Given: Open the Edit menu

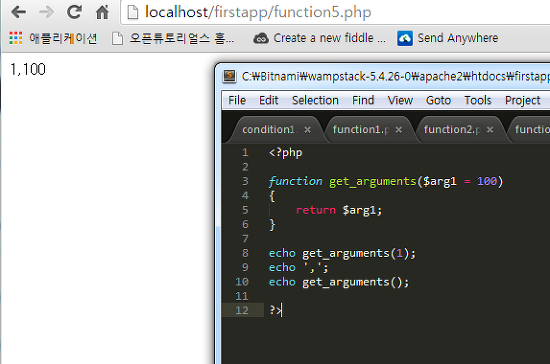Looking at the screenshot, I should click(x=269, y=101).
